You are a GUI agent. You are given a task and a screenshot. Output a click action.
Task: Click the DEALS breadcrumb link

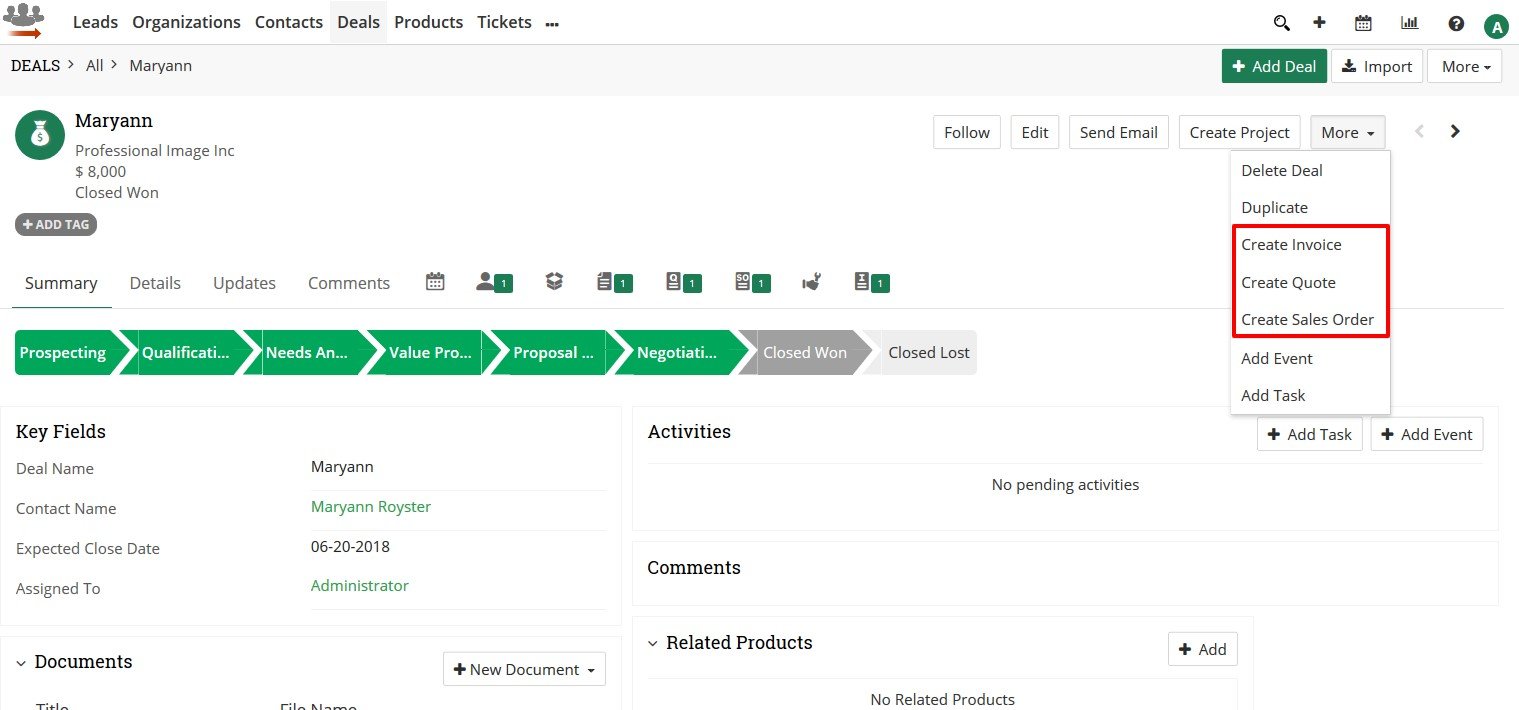(x=35, y=65)
